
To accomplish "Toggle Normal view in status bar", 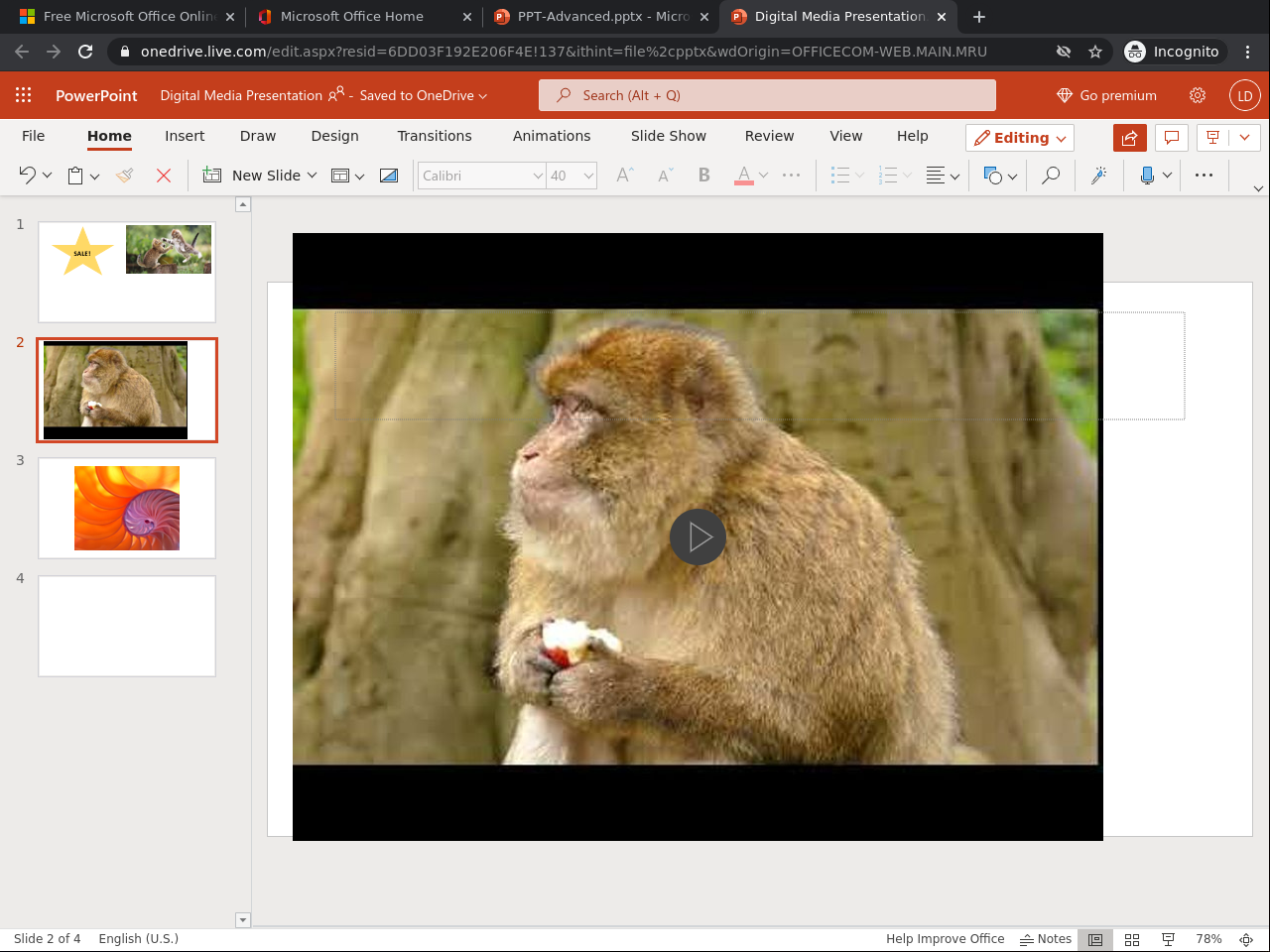I will pyautogui.click(x=1095, y=939).
